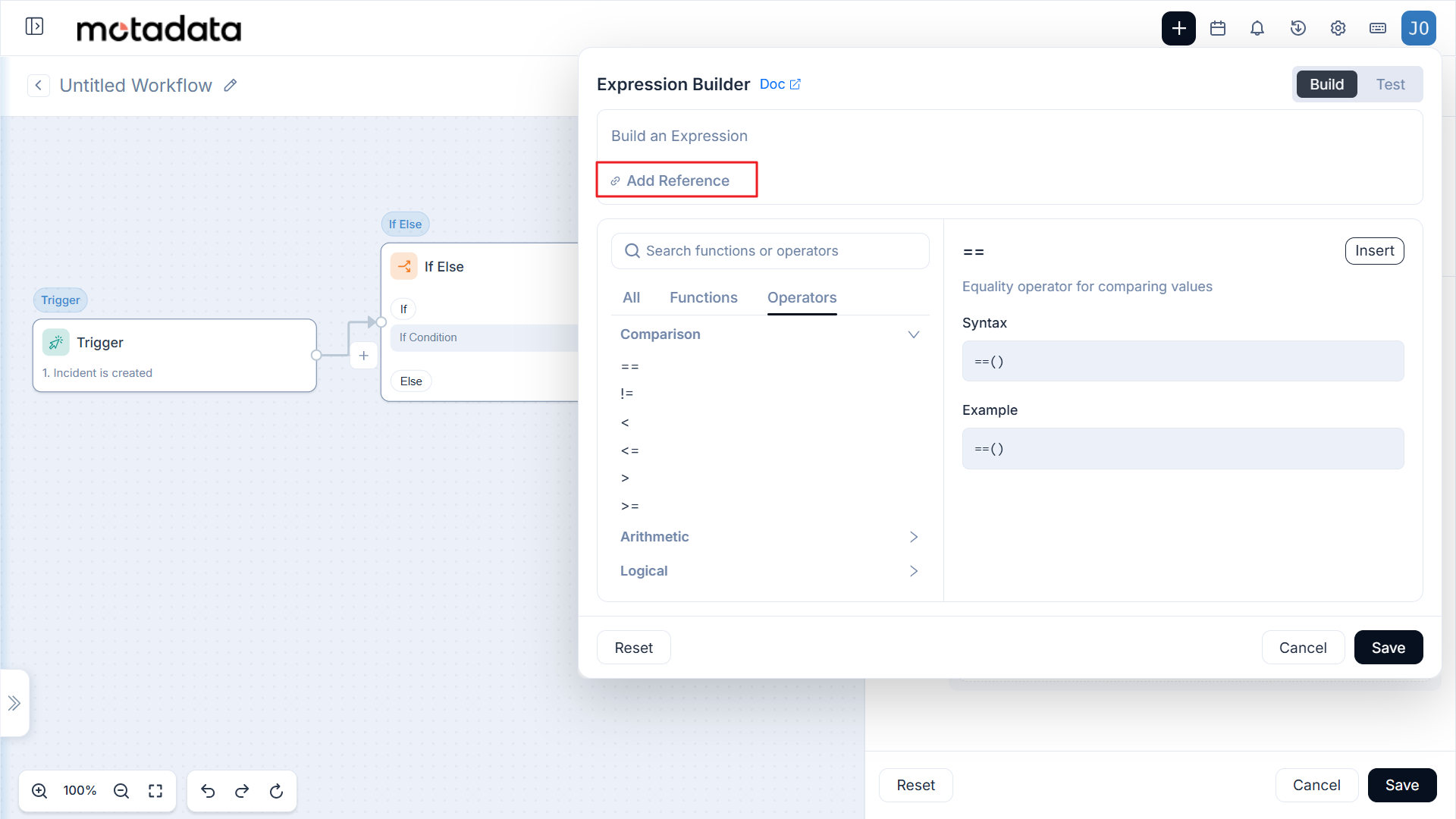The height and width of the screenshot is (819, 1456).
Task: Toggle the sidebar panel icon
Action: 34,27
